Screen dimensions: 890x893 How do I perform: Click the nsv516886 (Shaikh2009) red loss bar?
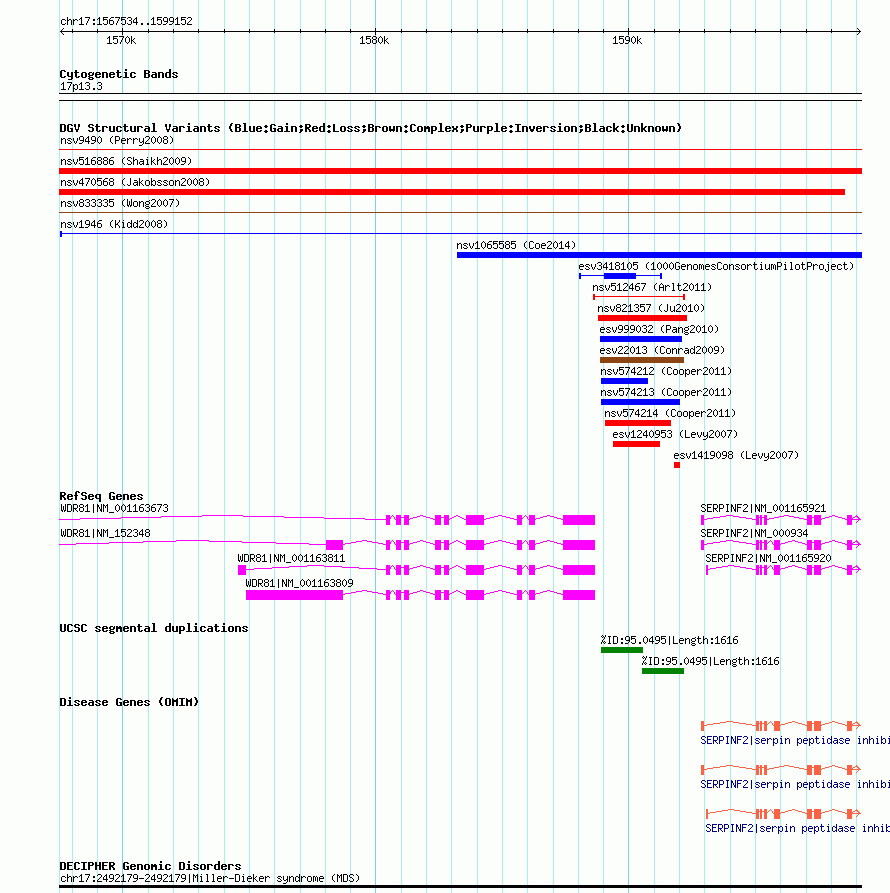tap(460, 171)
